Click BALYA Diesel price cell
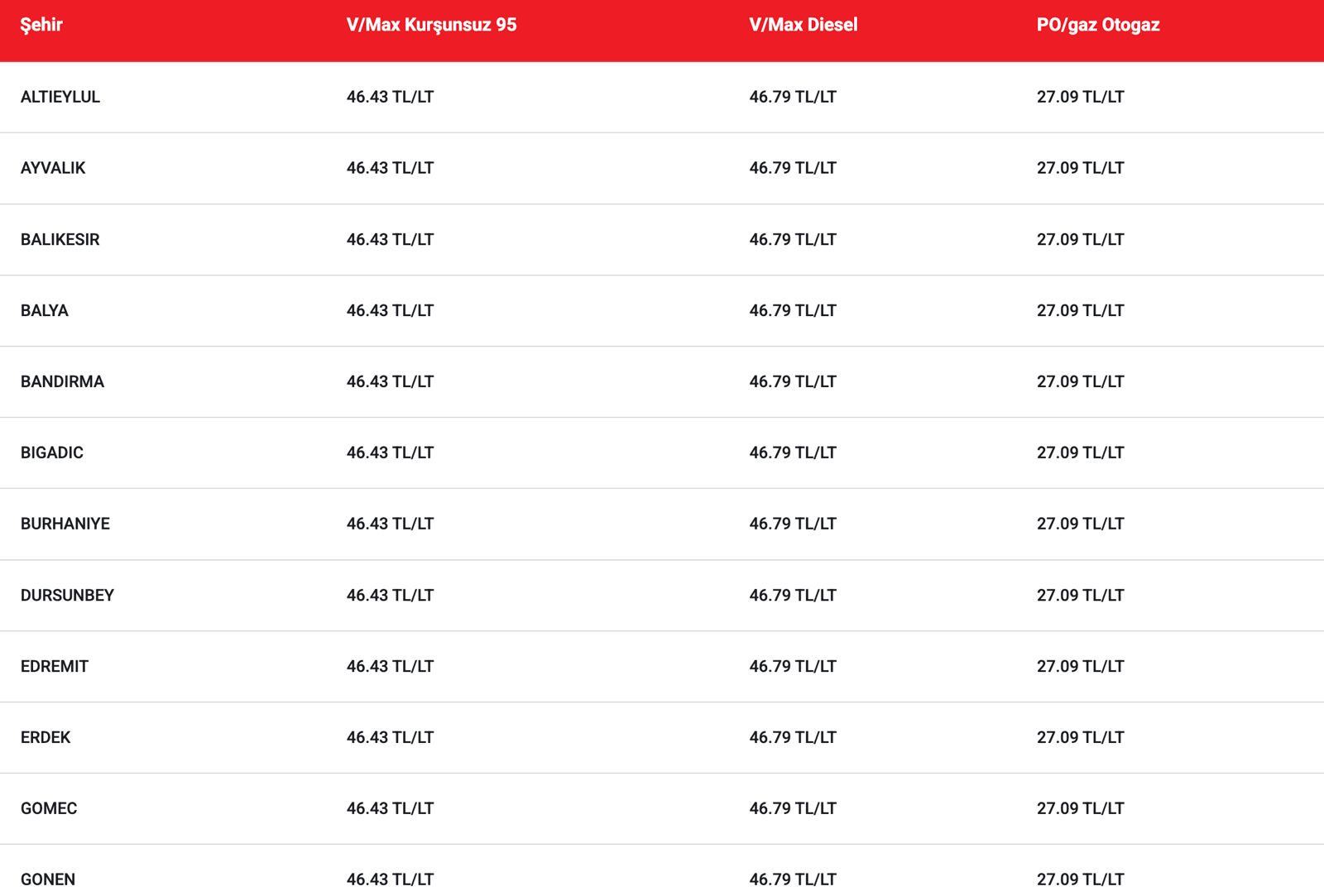This screenshot has height=896, width=1324. tap(793, 310)
